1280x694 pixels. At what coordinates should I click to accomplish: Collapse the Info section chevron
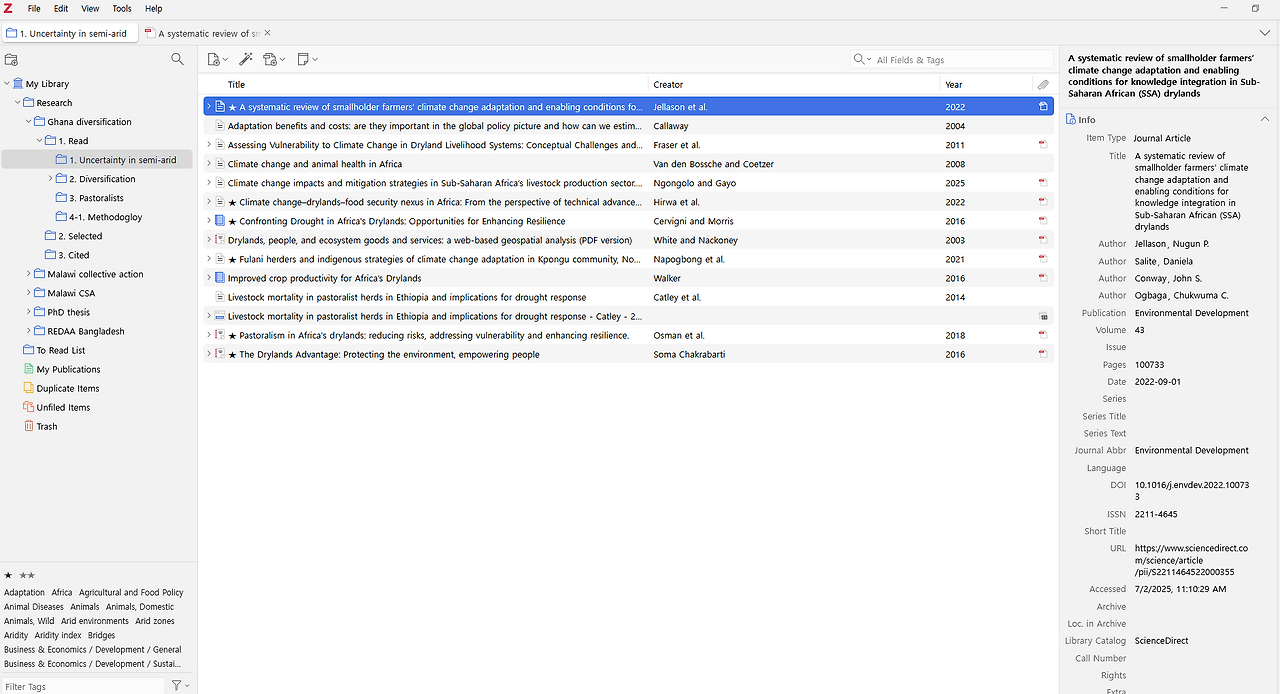point(1264,120)
